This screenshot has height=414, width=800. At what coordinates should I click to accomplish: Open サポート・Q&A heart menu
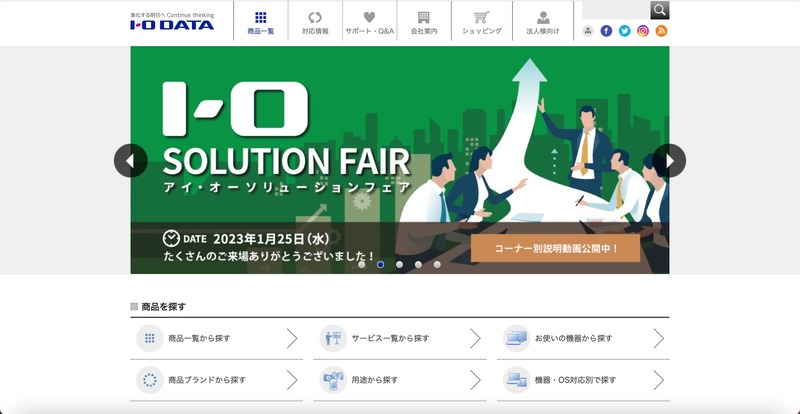369,22
